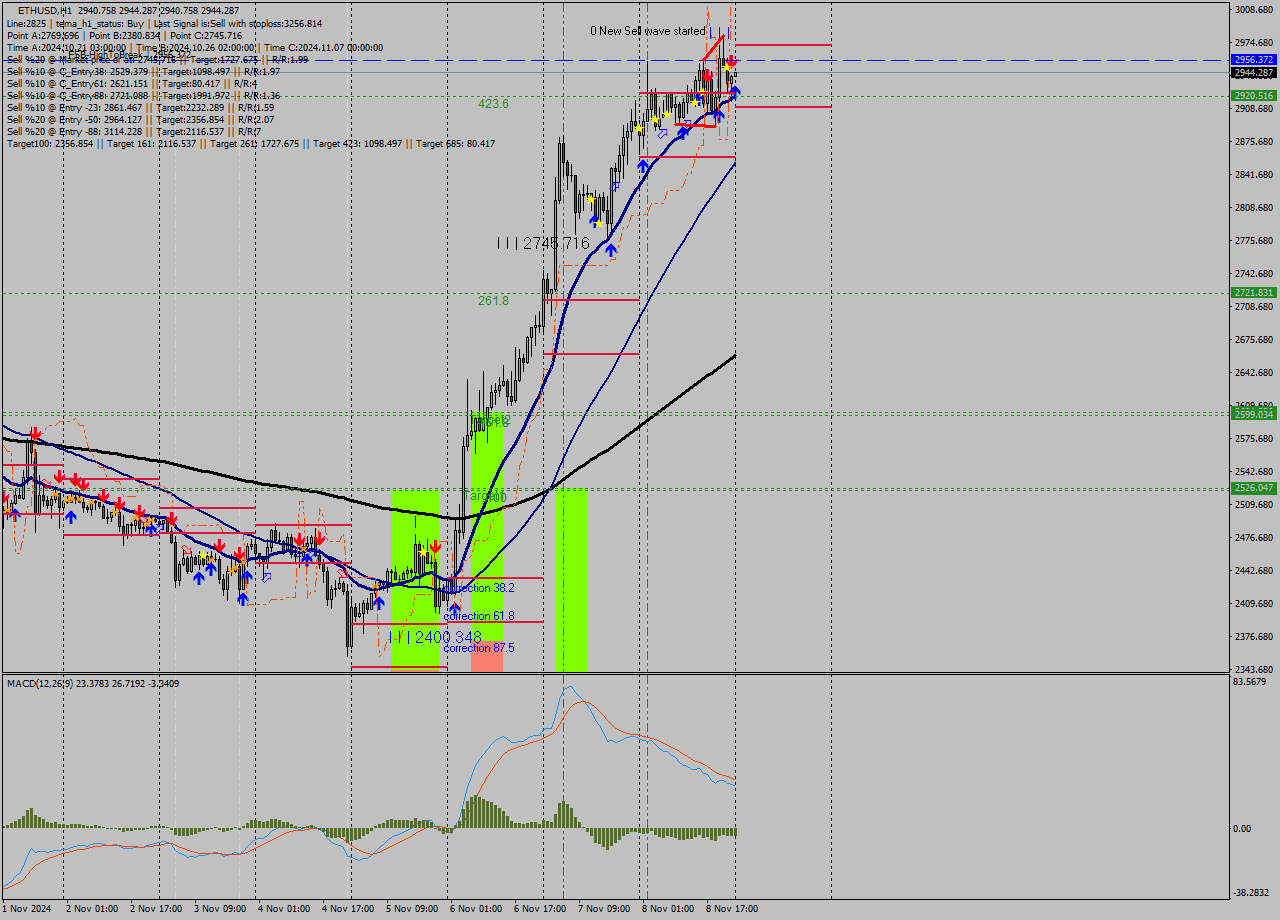
Task: Click the 423.6 Fibonacci level label
Action: point(493,104)
